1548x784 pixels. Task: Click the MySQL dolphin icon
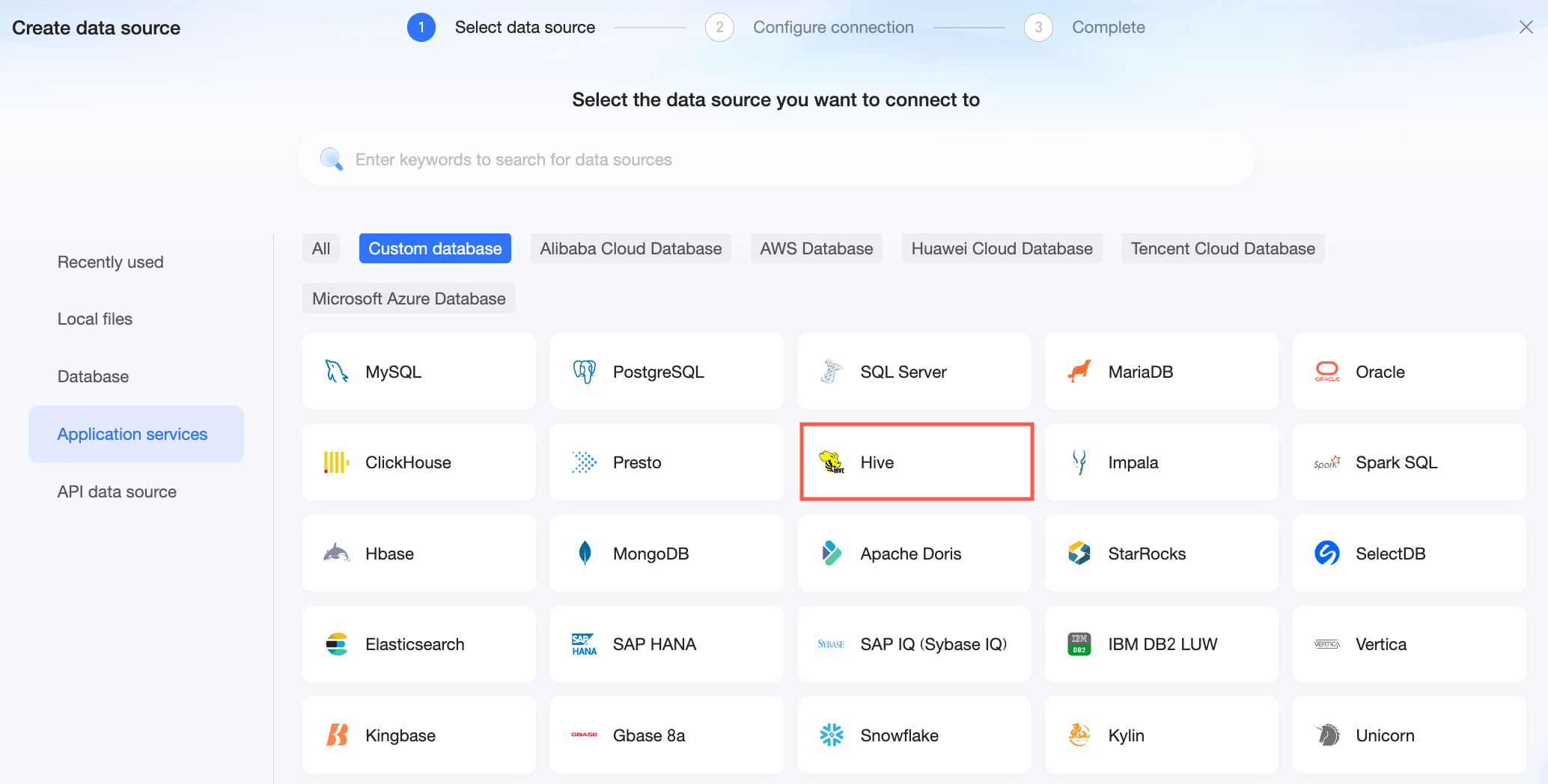tap(336, 372)
